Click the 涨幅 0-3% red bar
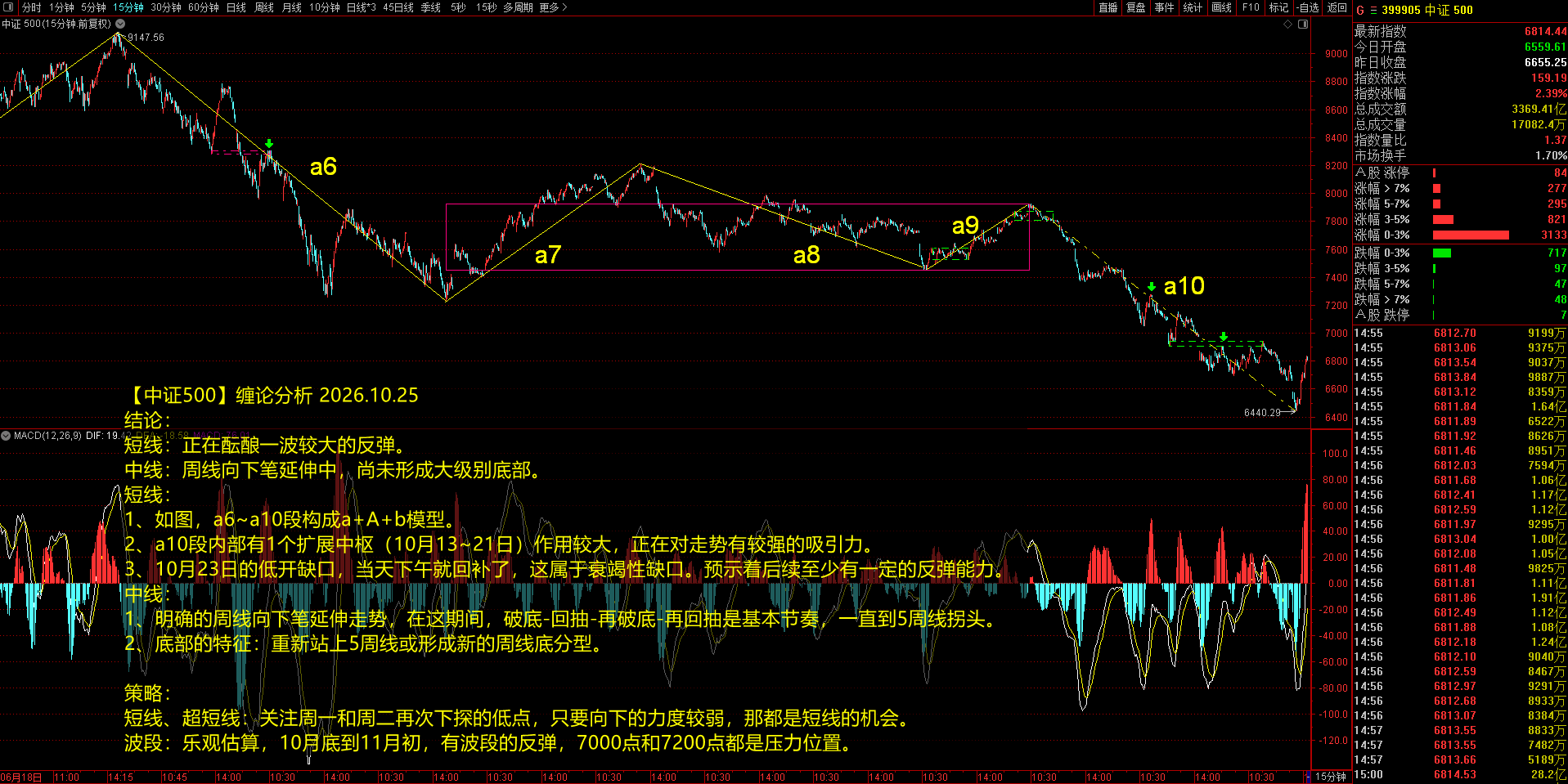The width and height of the screenshot is (1568, 784). point(1471,235)
